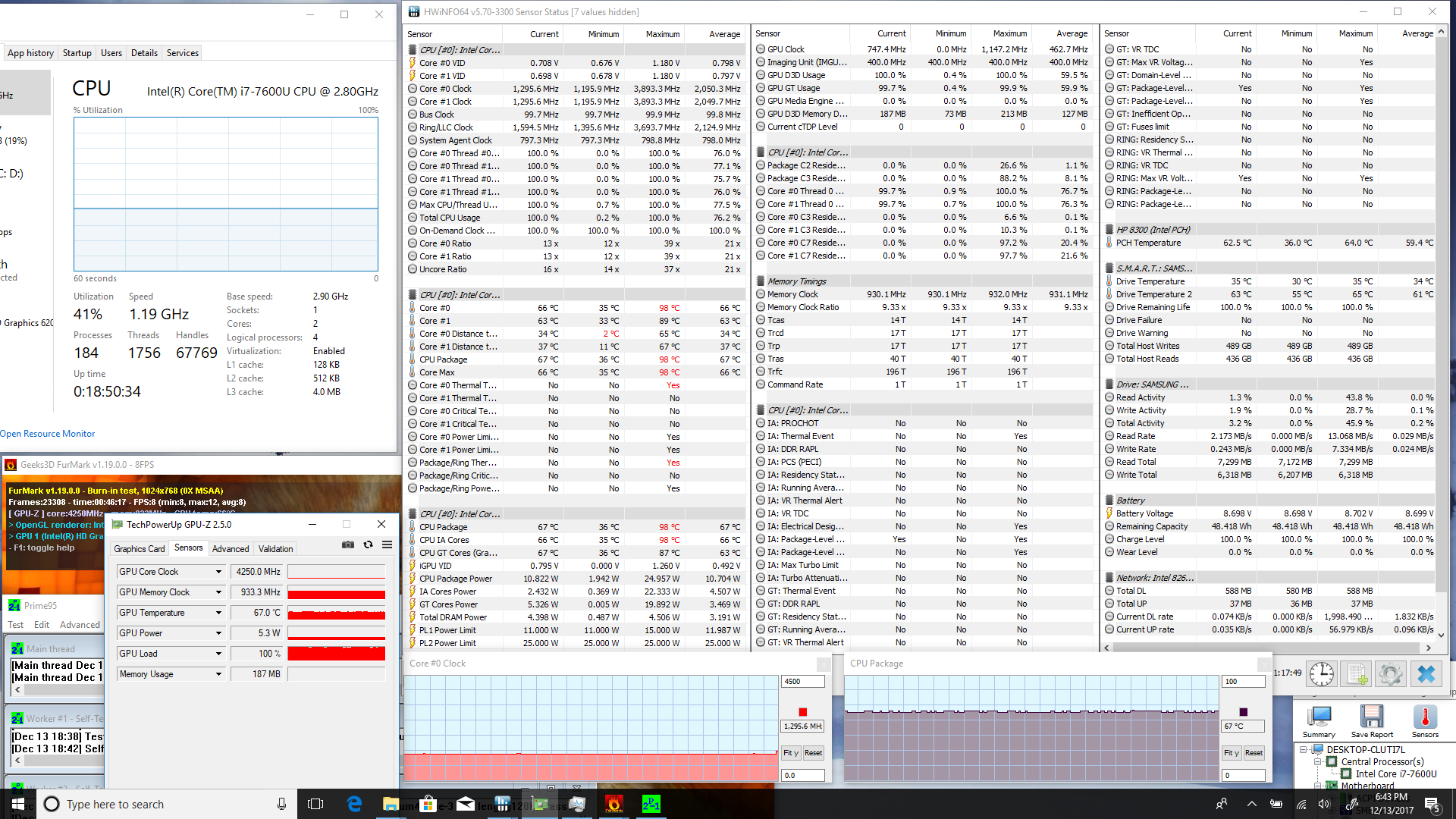Click 100 max field in CPU Package graph
Image resolution: width=1456 pixels, height=819 pixels.
click(x=1243, y=682)
